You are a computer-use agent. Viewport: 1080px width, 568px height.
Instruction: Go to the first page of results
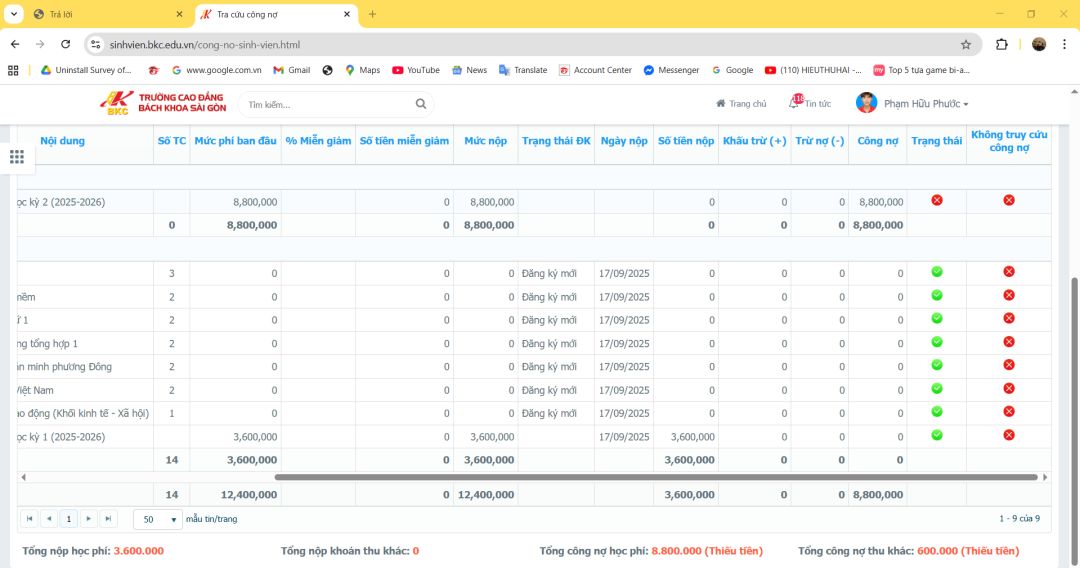[x=30, y=519]
